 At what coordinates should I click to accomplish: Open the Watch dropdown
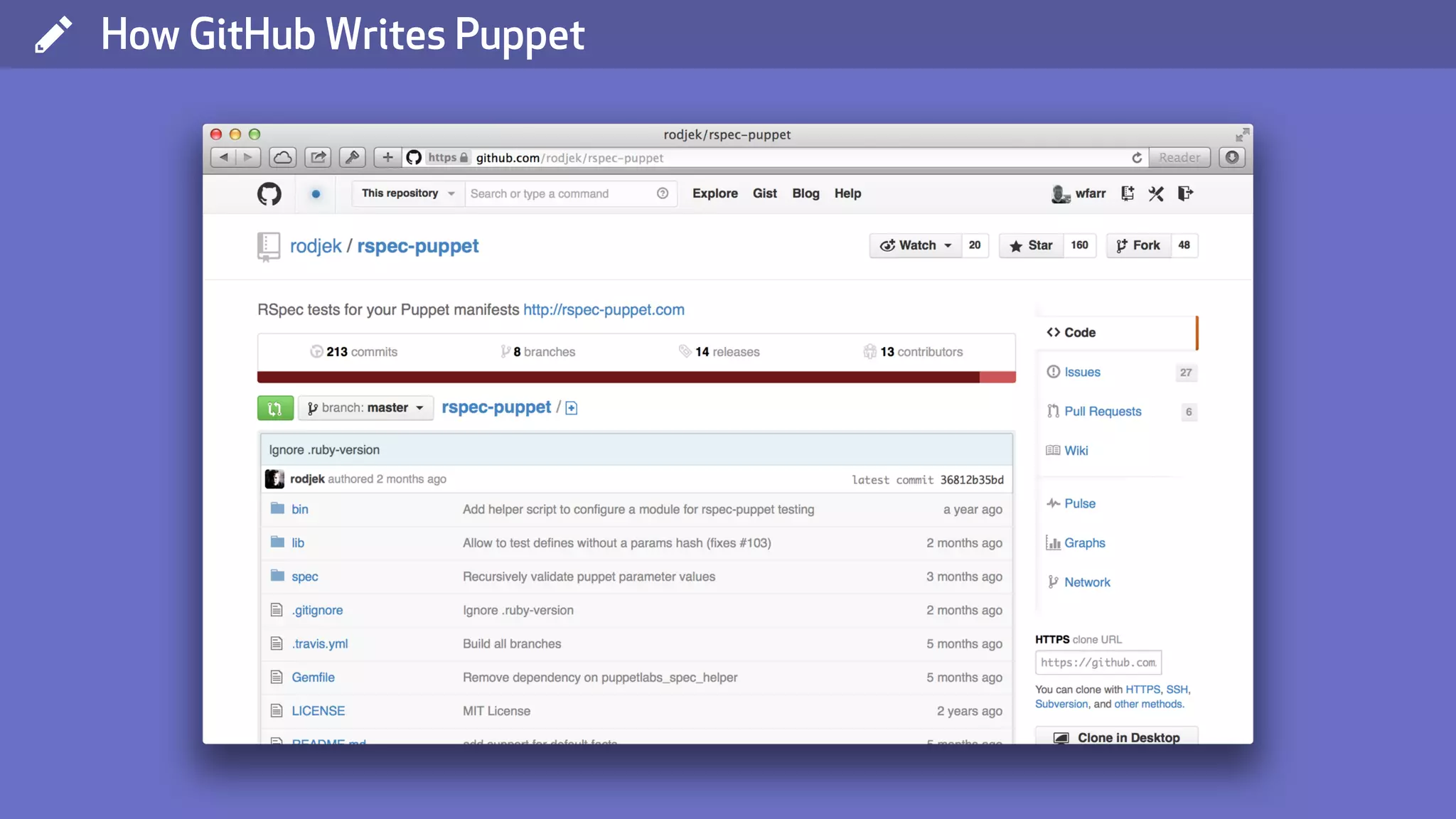click(916, 245)
